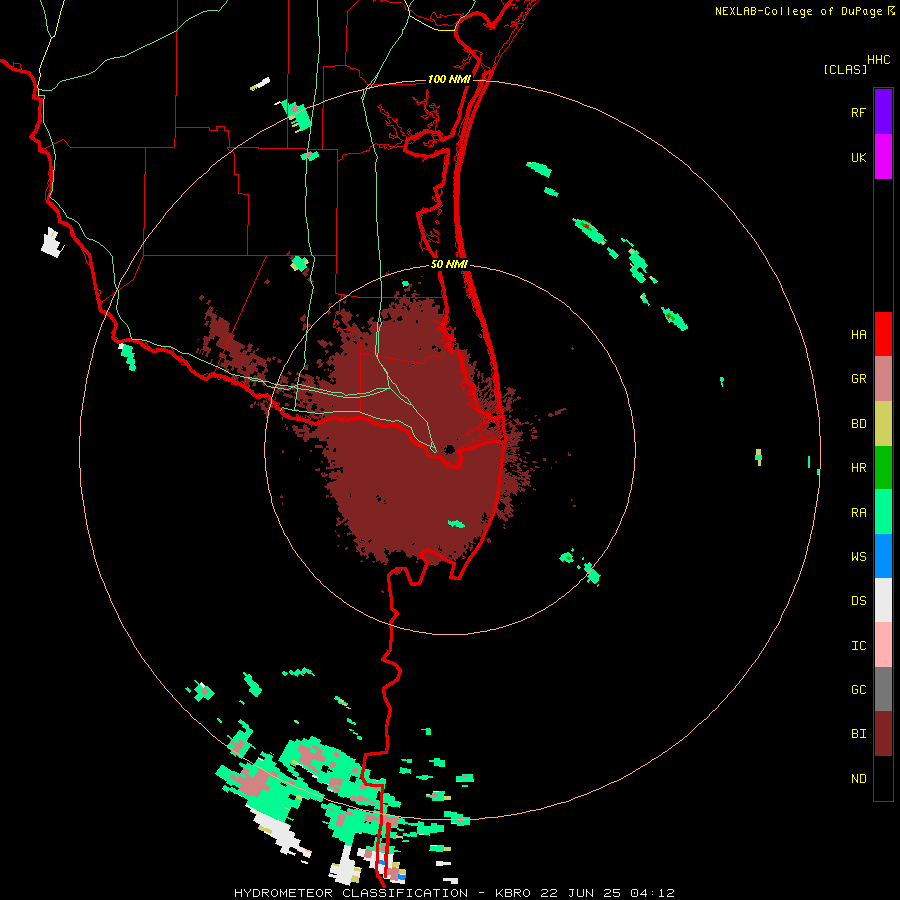The width and height of the screenshot is (900, 900).
Task: Click the red HA swatch in the legend
Action: tap(883, 334)
